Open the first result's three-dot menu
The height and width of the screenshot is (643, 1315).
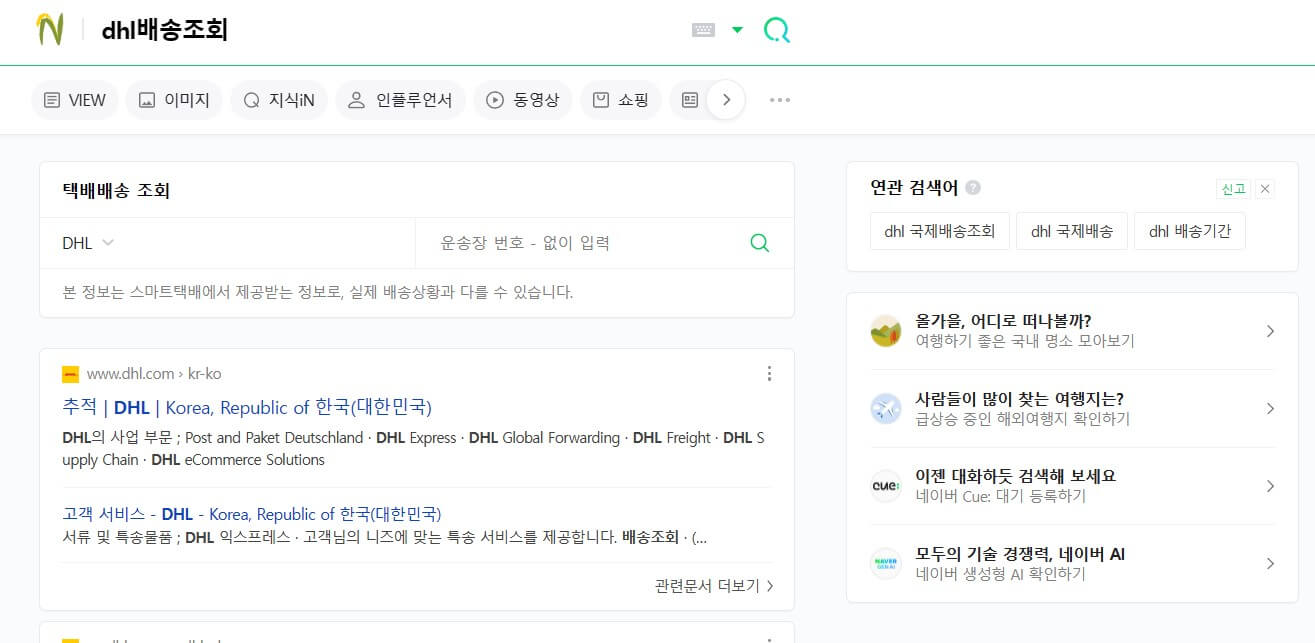click(x=769, y=374)
